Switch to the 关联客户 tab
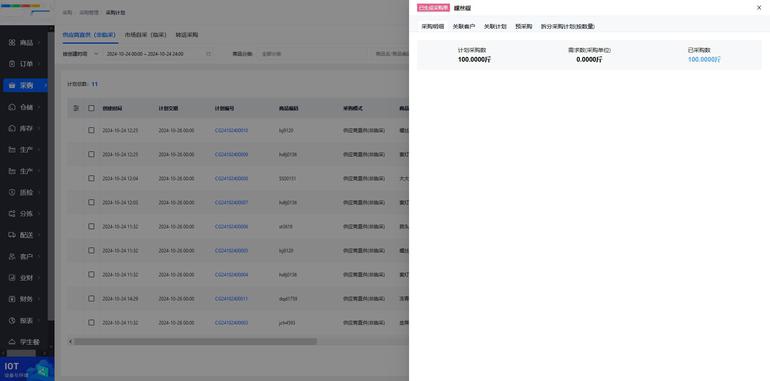The width and height of the screenshot is (770, 381). (x=464, y=27)
